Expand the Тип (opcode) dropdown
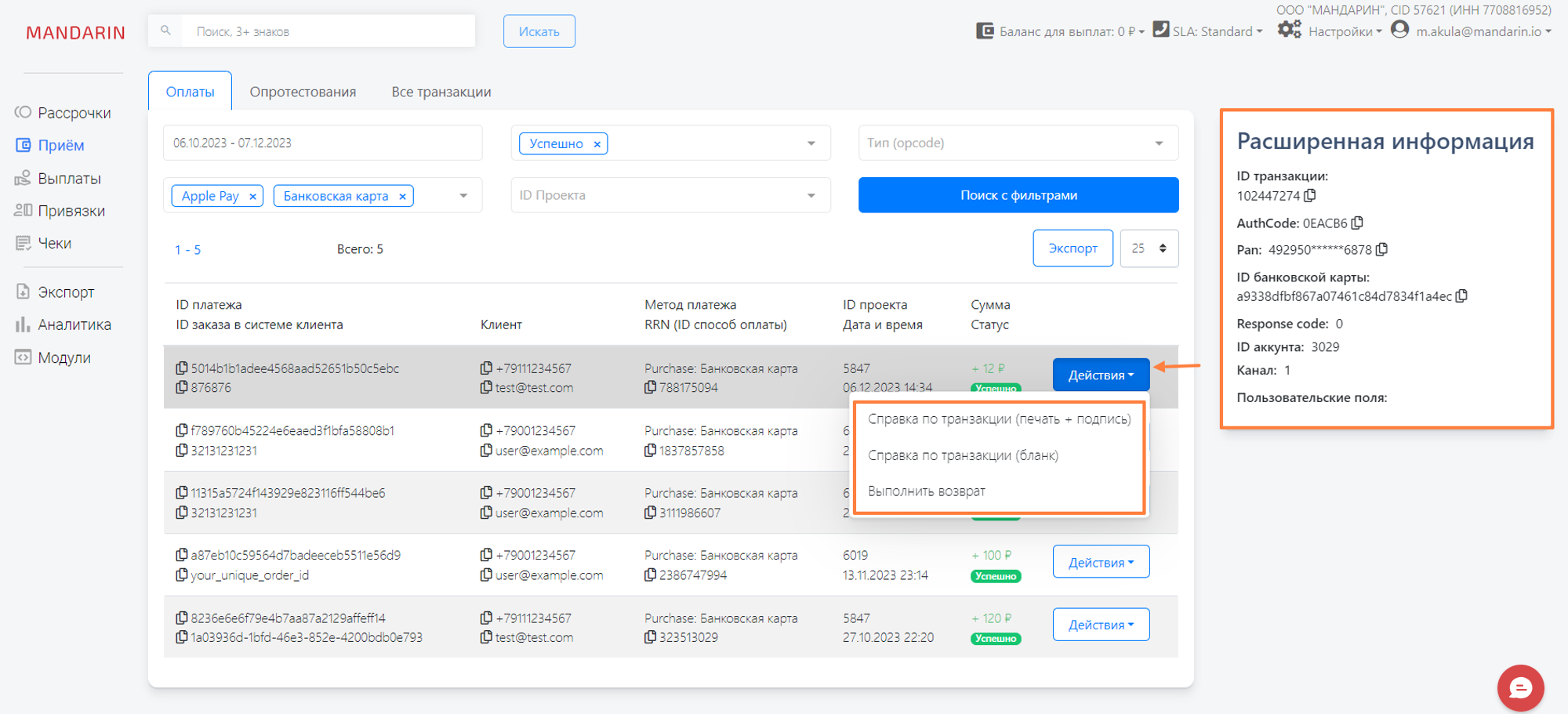The height and width of the screenshot is (714, 1568). [x=1158, y=143]
